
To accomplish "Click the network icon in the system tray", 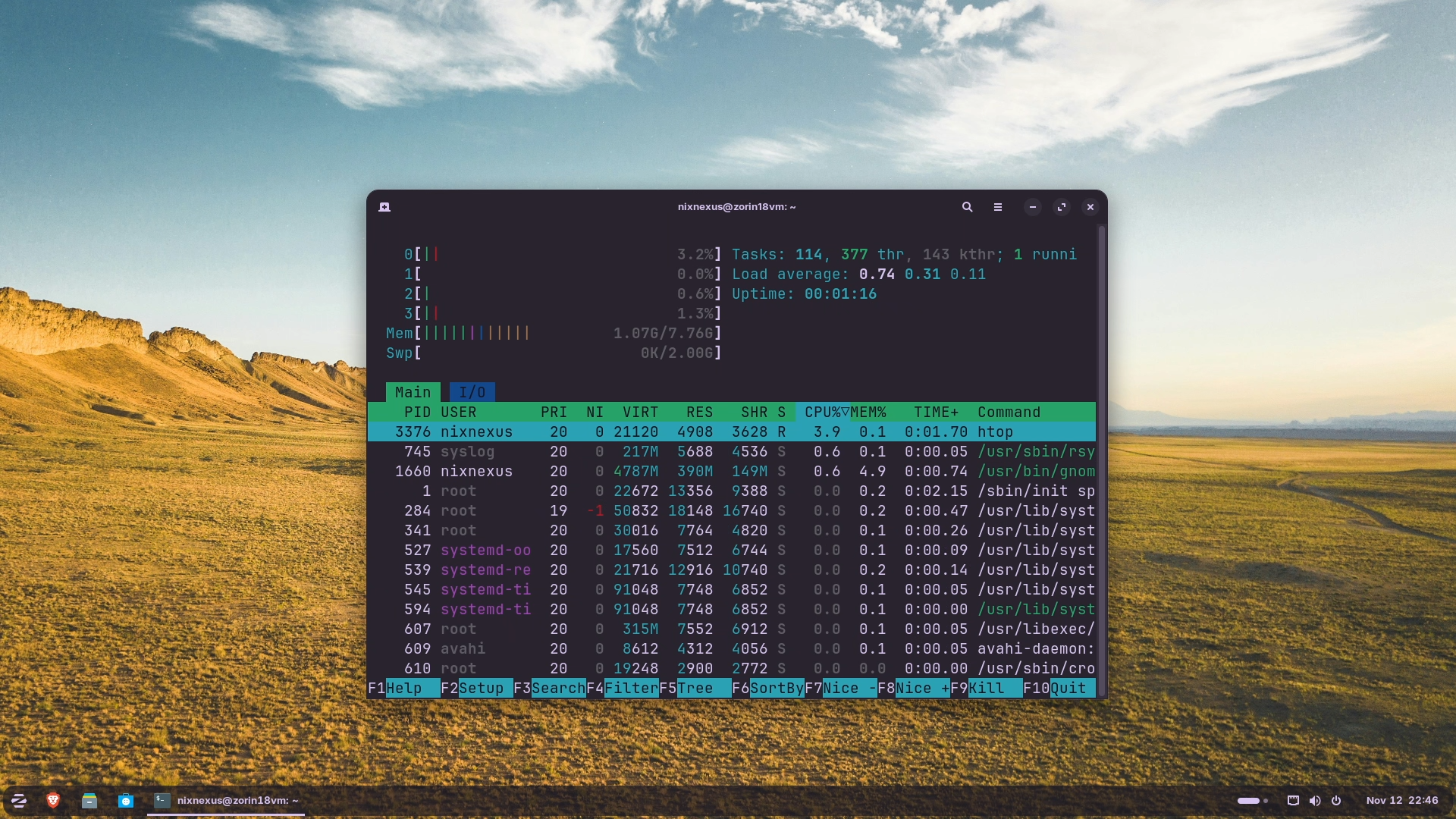I will click(1292, 801).
